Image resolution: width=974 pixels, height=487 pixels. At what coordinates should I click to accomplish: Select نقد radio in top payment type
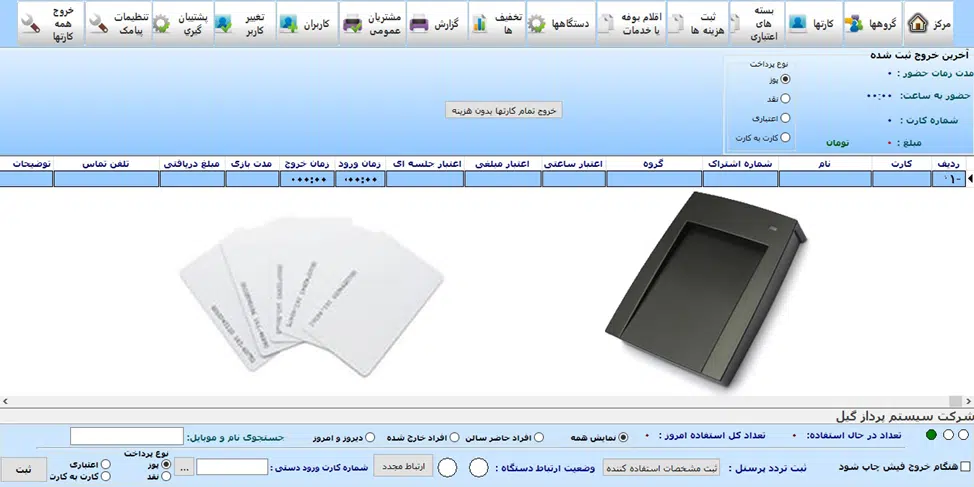pos(785,99)
